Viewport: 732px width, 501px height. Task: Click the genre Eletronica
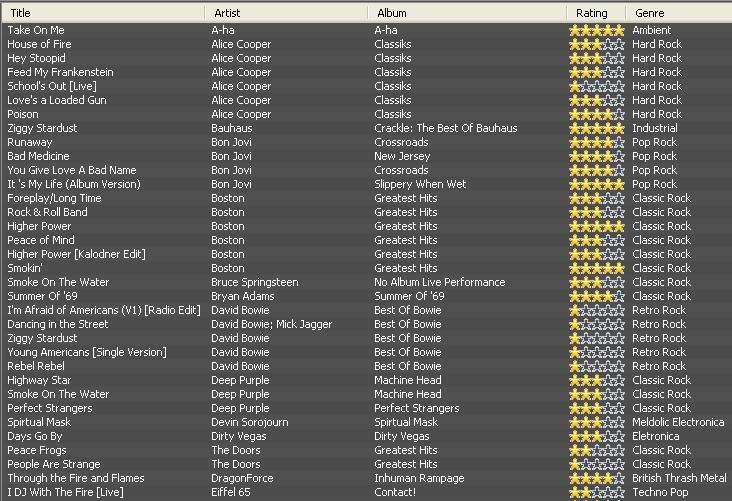pos(656,437)
